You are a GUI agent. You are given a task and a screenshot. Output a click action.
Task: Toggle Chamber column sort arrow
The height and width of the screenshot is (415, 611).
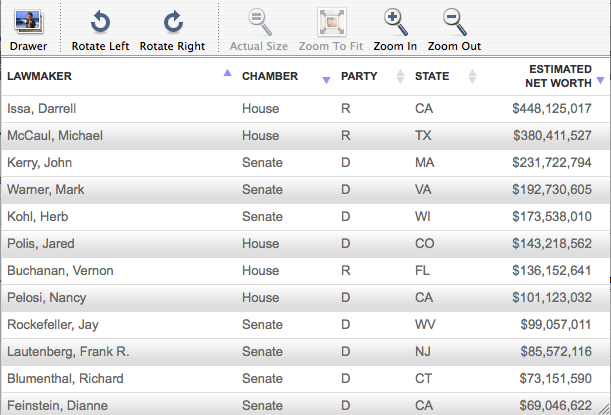point(326,79)
